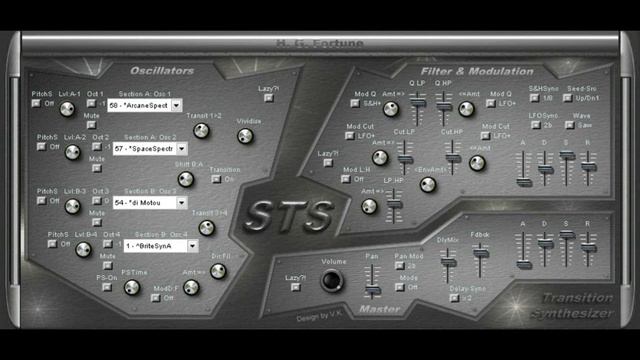Toggle the master Mode Off button
Screen dimensions: 640x360
click(x=400, y=287)
